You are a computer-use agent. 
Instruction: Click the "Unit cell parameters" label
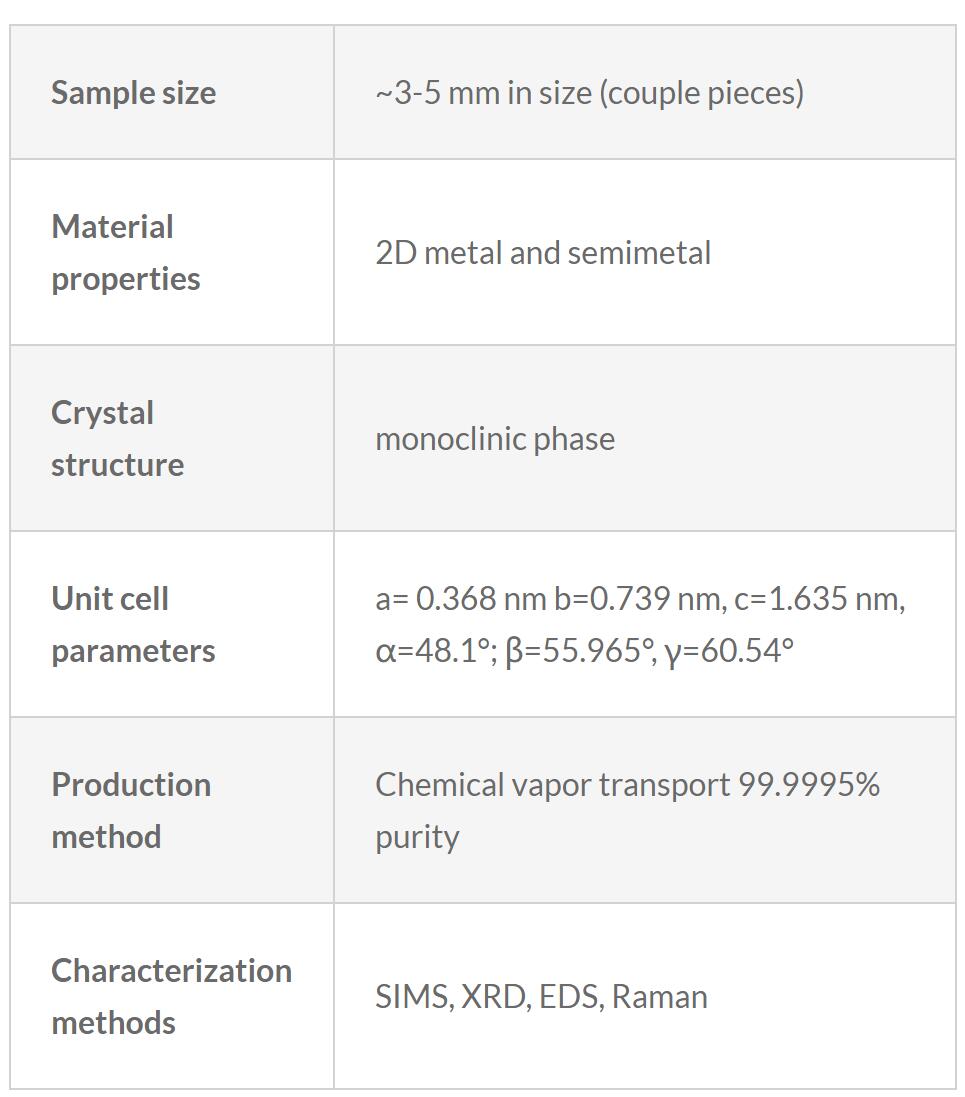(x=133, y=624)
